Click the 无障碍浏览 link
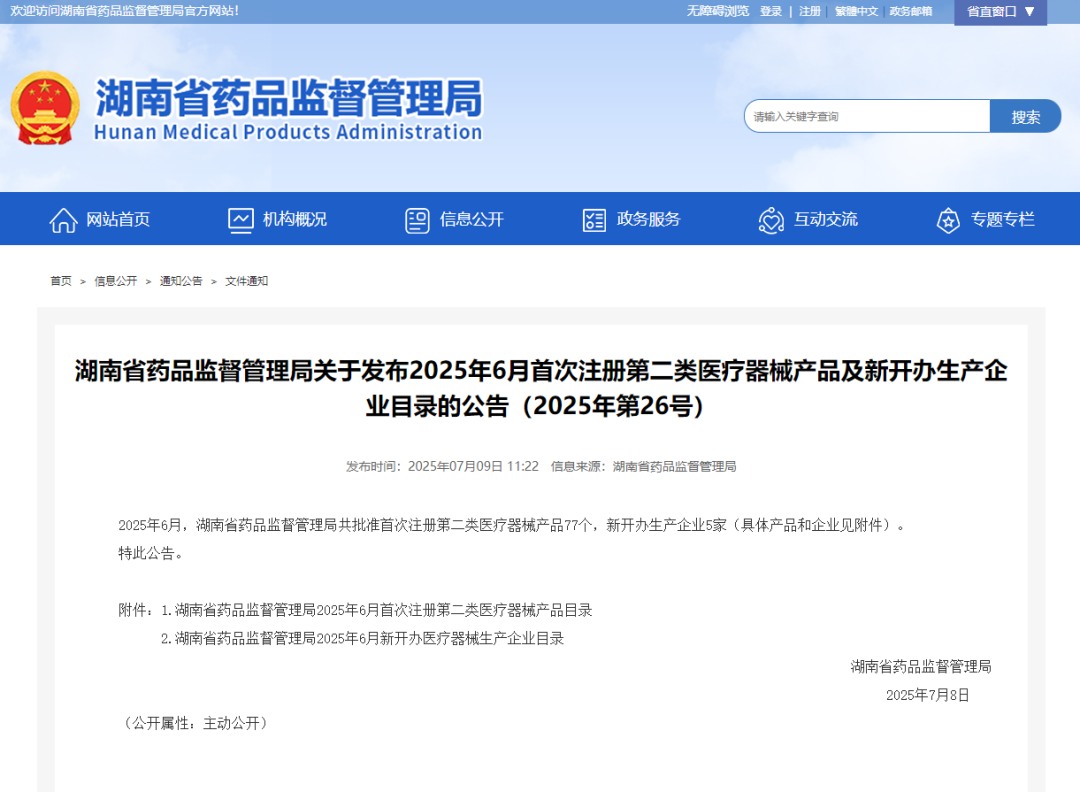The width and height of the screenshot is (1080, 792). (x=718, y=11)
